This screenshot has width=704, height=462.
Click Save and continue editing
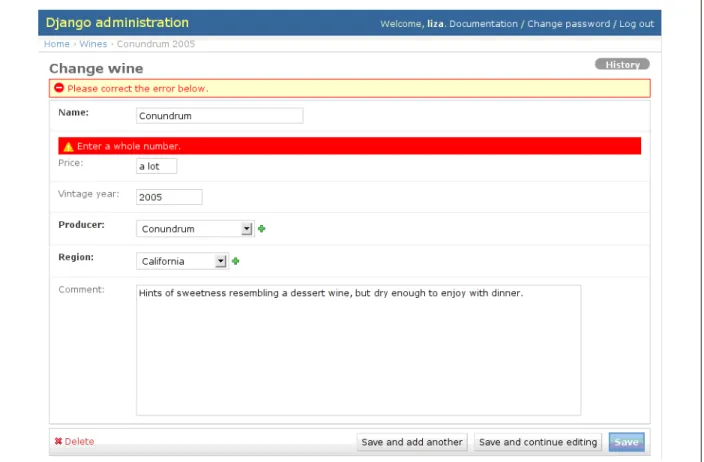point(538,442)
